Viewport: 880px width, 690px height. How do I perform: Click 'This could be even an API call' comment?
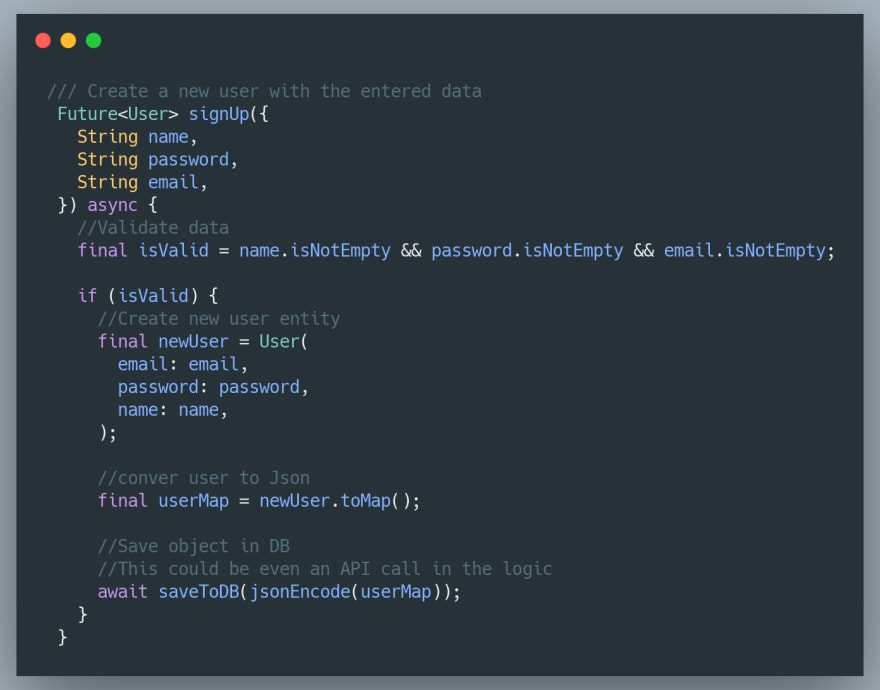coord(269,569)
